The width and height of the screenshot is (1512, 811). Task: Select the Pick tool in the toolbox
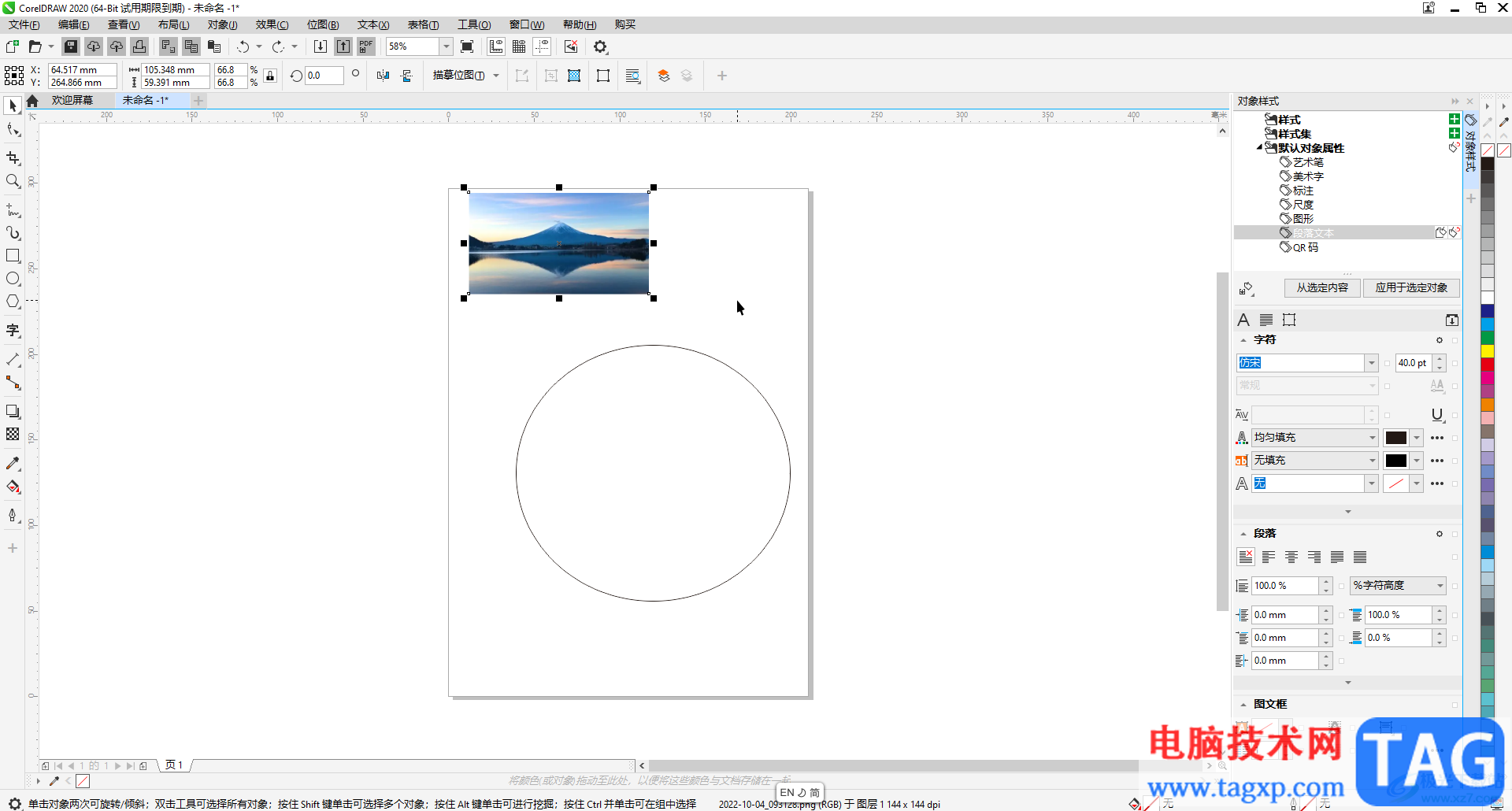tap(13, 106)
